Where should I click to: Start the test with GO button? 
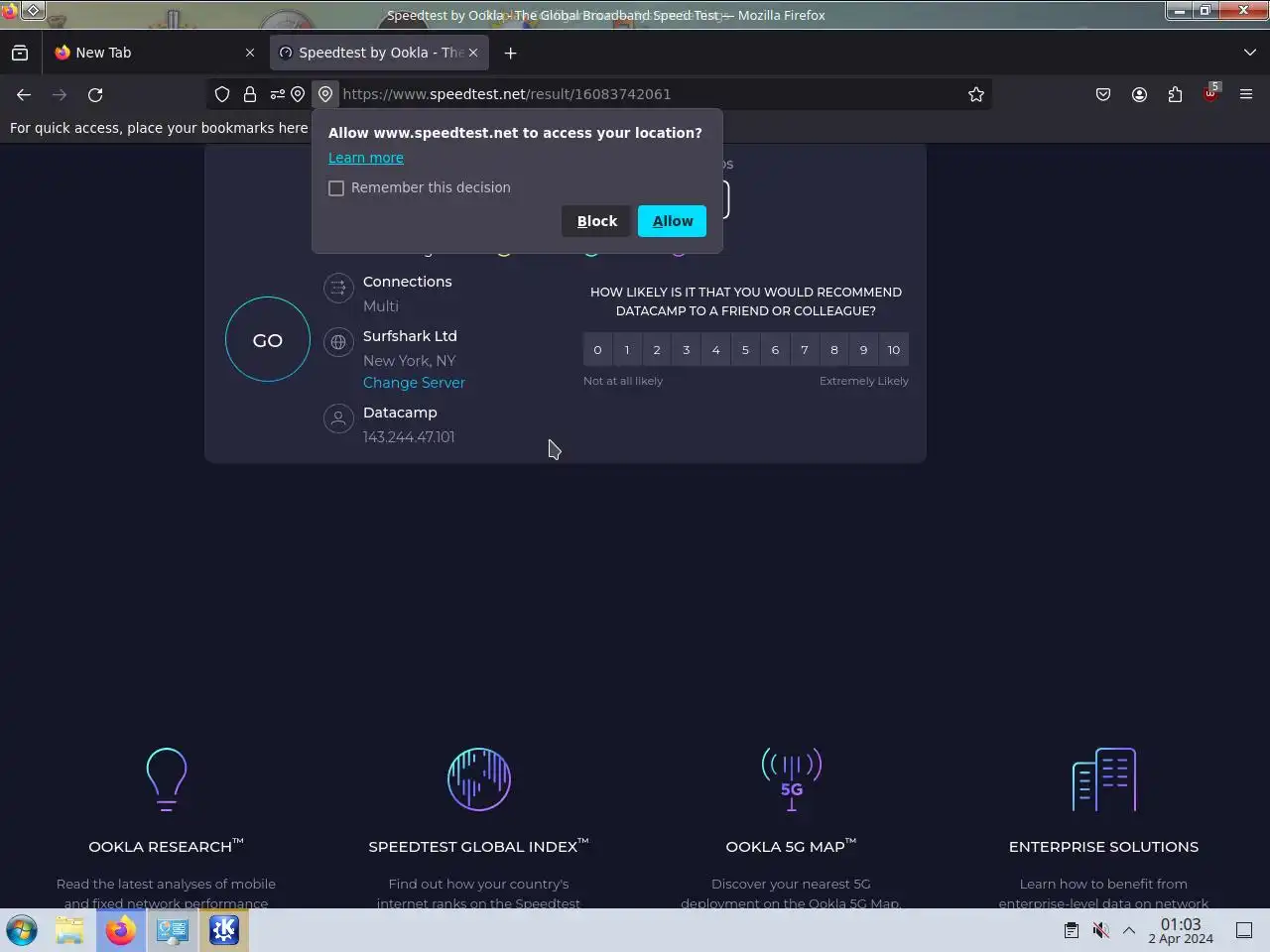pyautogui.click(x=268, y=339)
